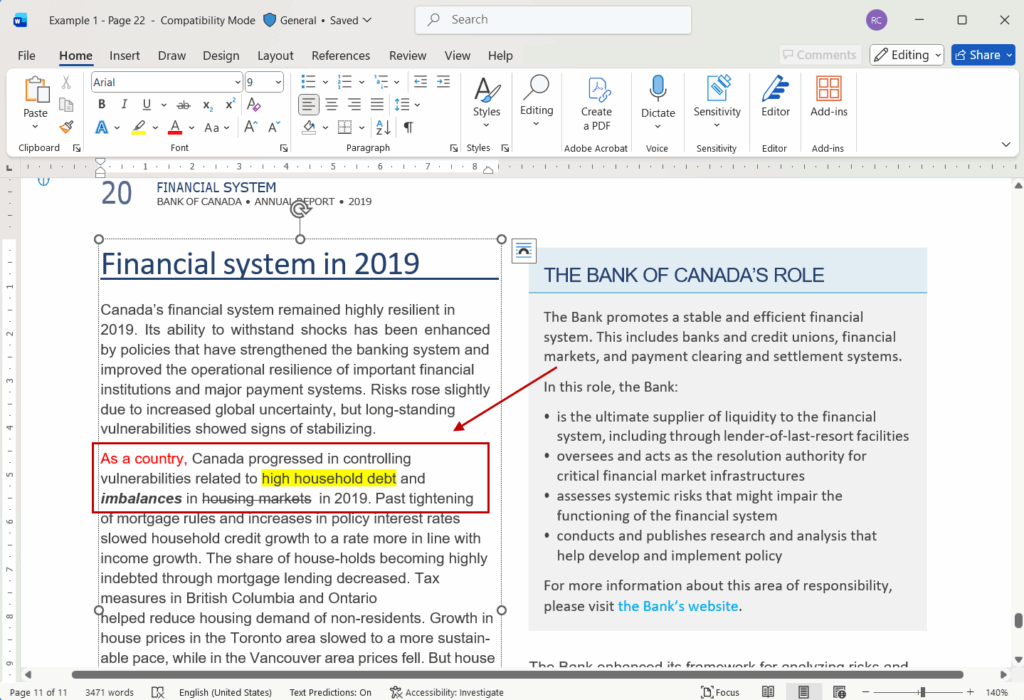
Task: Apply text highlight color
Action: (140, 127)
